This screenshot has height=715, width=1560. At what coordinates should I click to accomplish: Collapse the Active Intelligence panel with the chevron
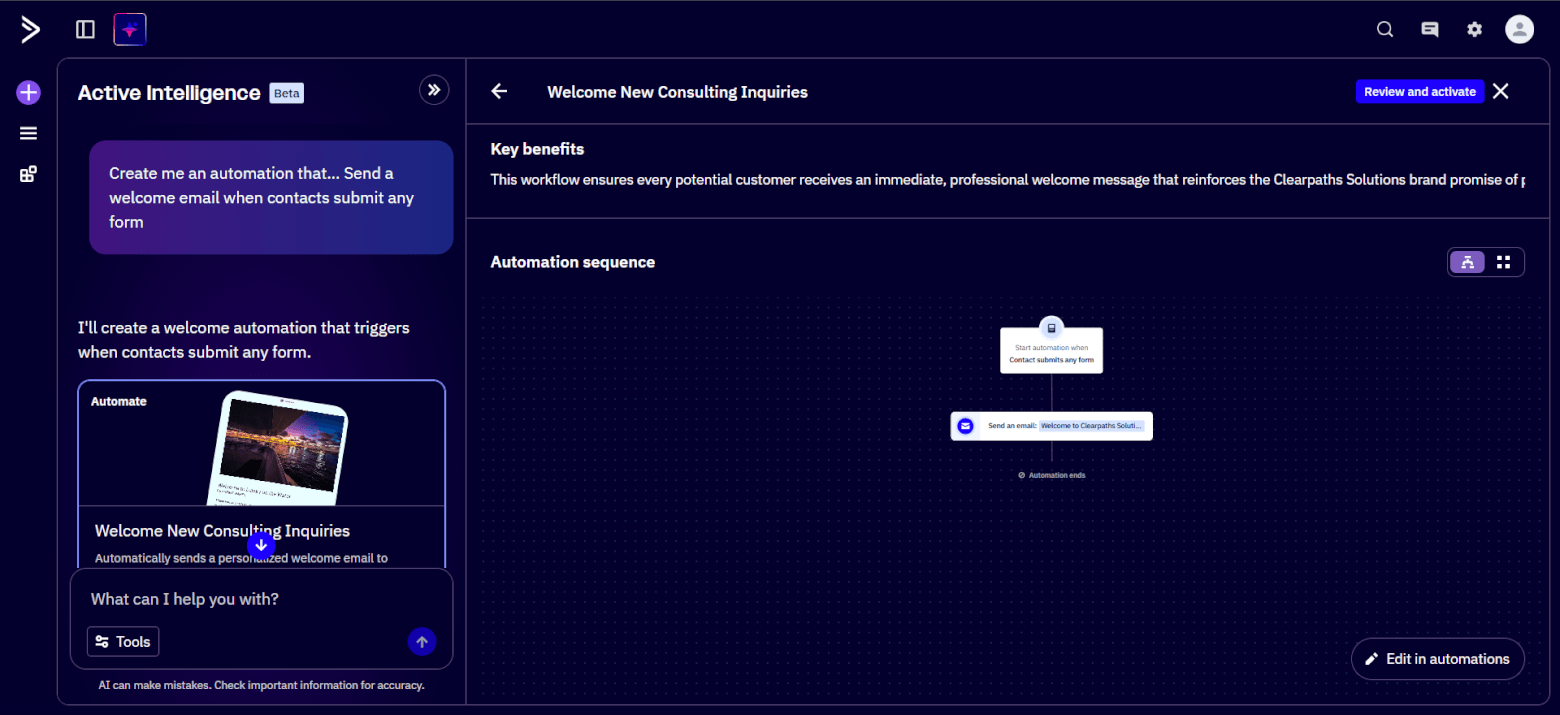pyautogui.click(x=434, y=89)
